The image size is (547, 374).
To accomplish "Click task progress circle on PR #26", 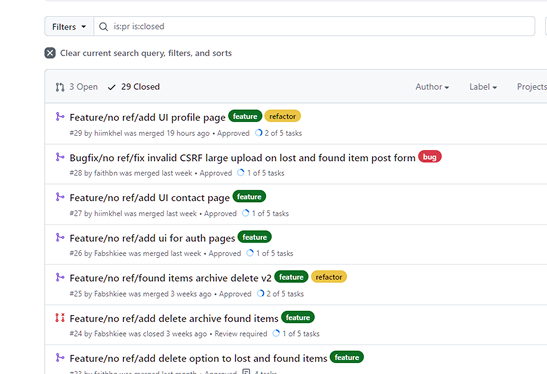I will click(x=250, y=253).
